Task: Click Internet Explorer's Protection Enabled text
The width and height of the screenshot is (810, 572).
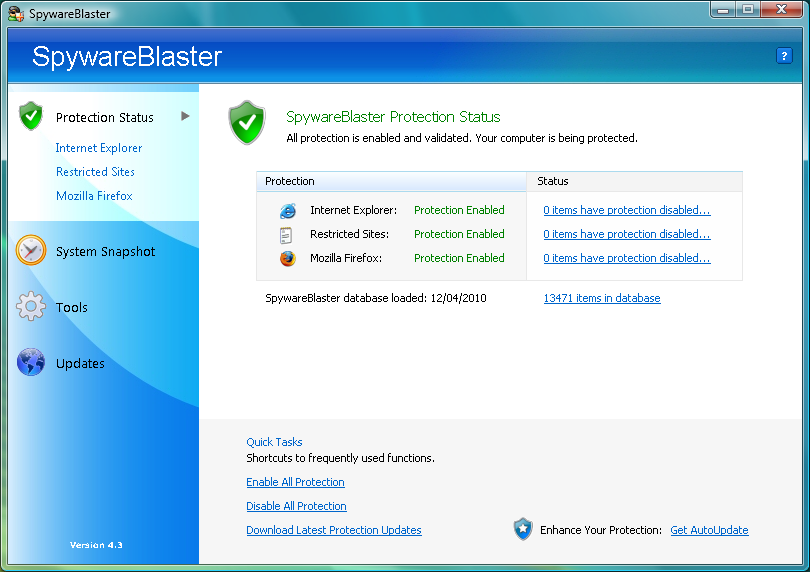Action: pos(459,210)
